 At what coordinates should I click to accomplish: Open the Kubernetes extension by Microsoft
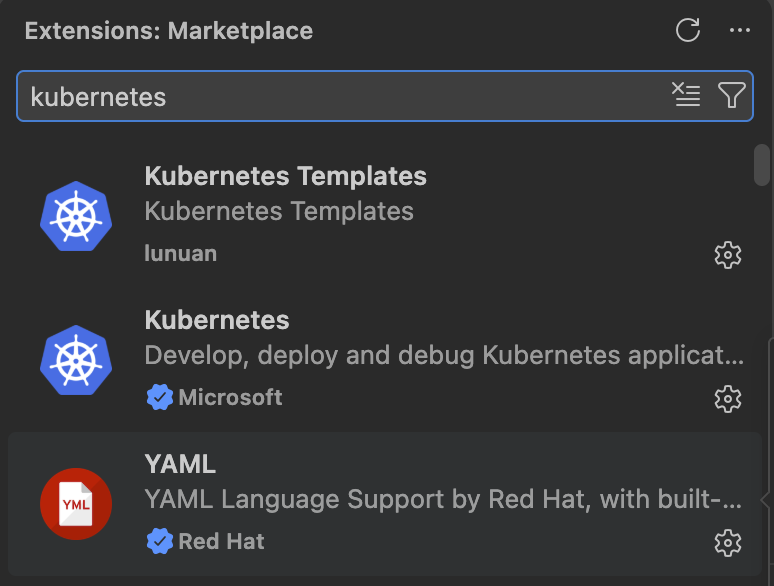point(217,320)
